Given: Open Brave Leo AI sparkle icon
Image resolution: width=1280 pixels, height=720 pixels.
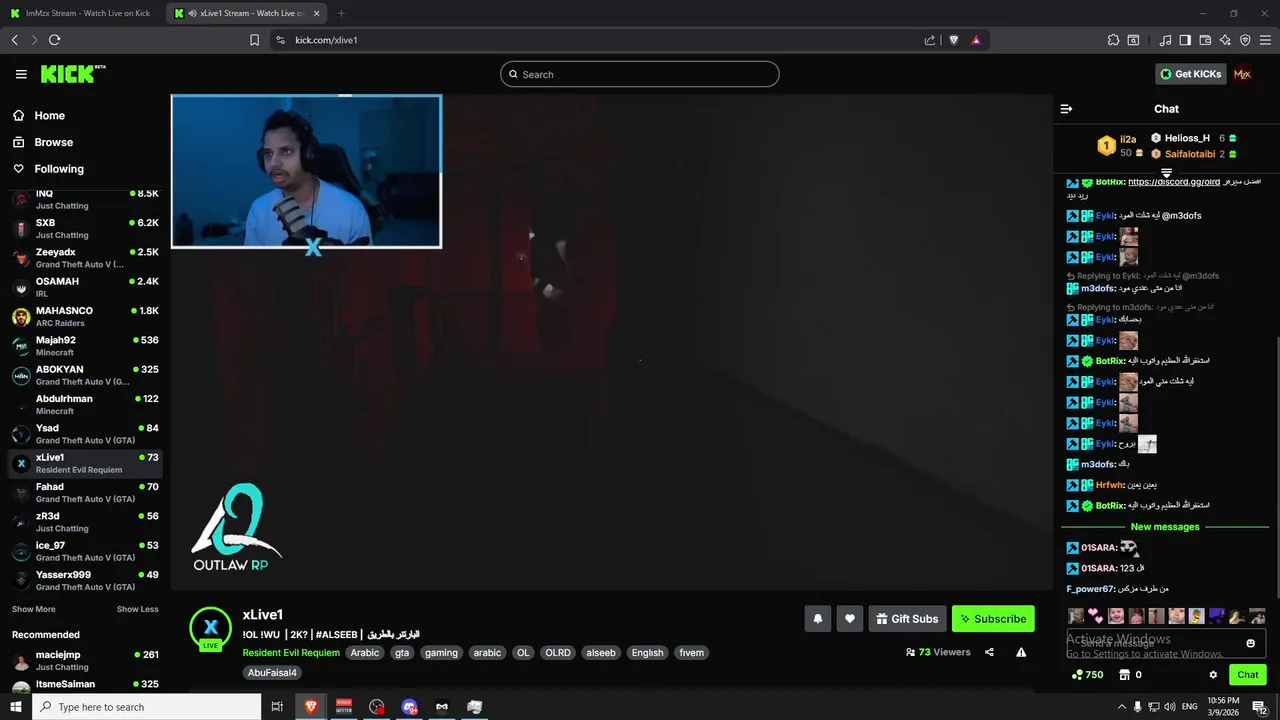Looking at the screenshot, I should point(1225,40).
